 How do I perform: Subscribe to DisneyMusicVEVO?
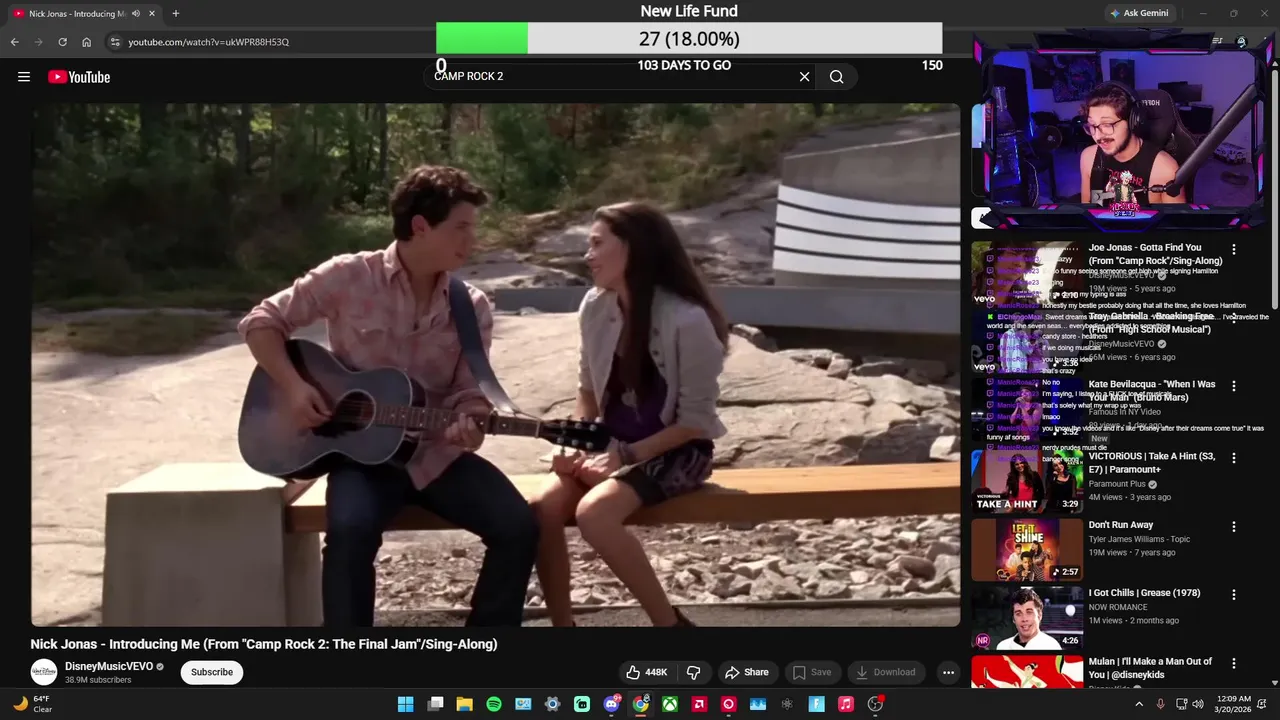[x=212, y=672]
